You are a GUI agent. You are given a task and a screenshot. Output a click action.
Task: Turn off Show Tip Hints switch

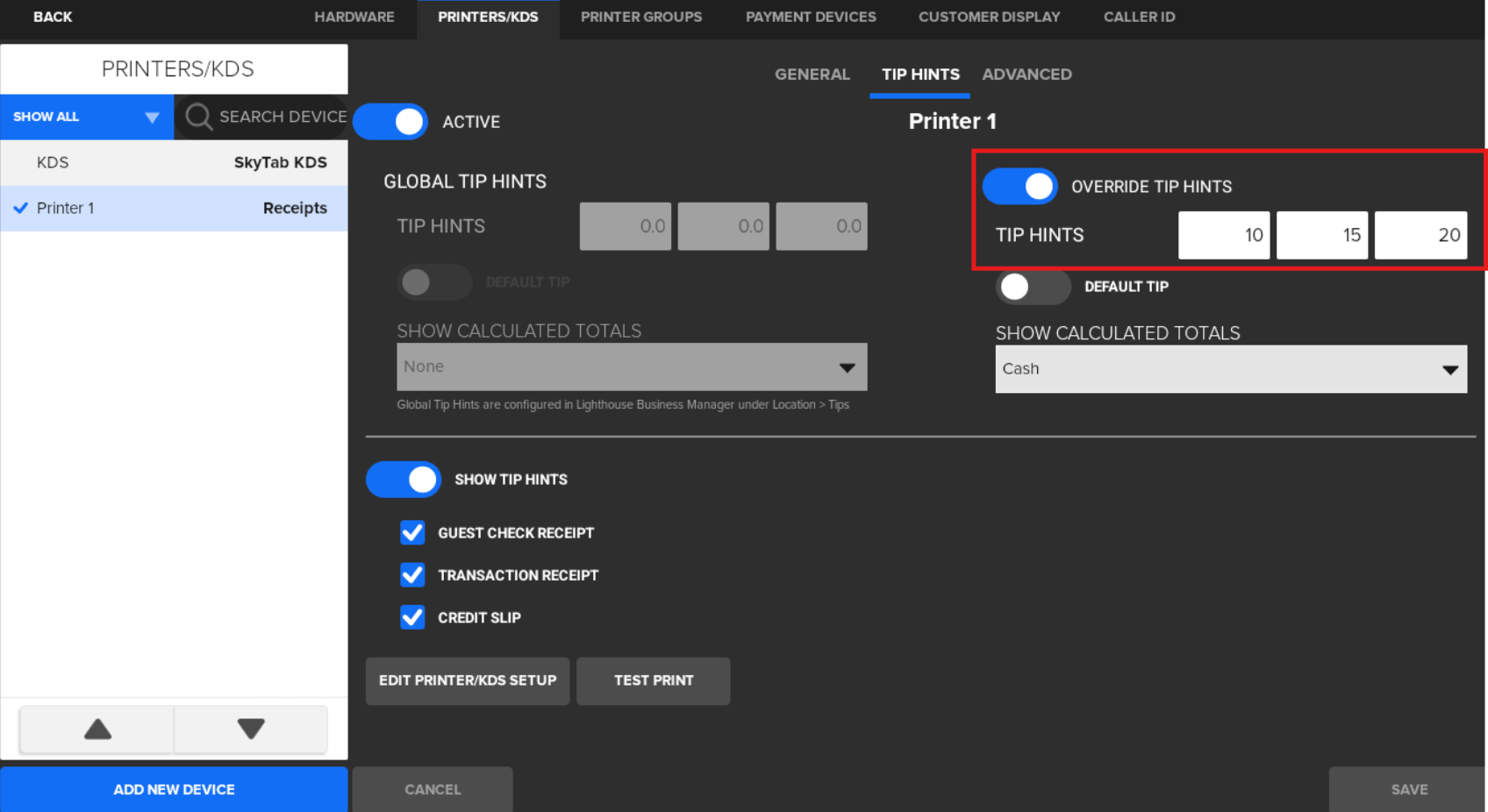tap(404, 480)
